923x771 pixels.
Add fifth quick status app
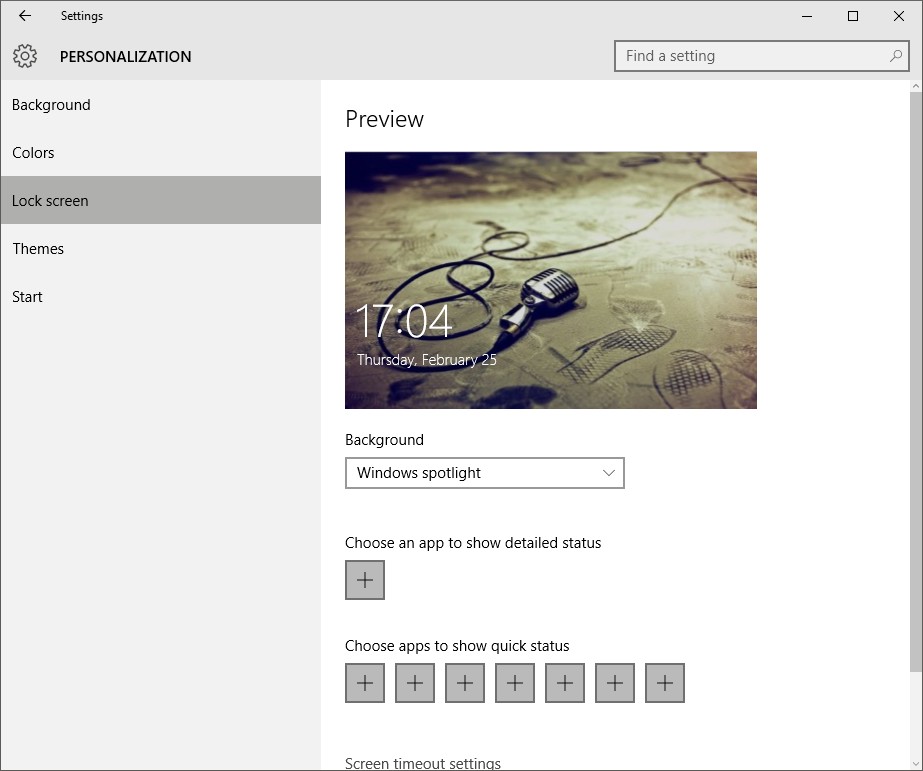pos(565,683)
